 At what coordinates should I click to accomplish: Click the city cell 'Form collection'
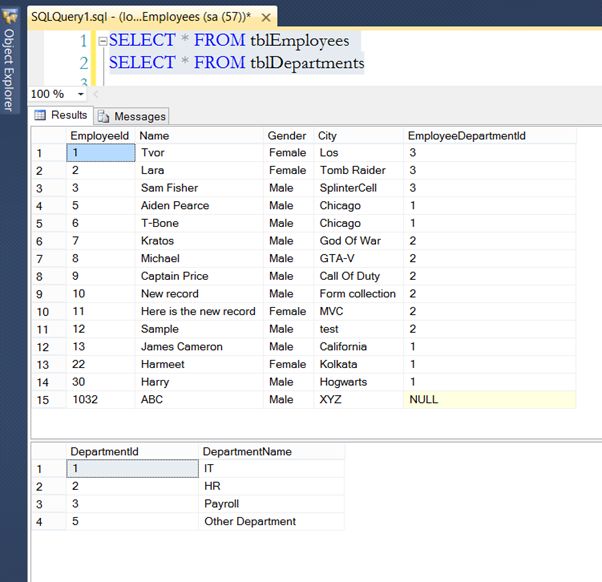pyautogui.click(x=358, y=294)
